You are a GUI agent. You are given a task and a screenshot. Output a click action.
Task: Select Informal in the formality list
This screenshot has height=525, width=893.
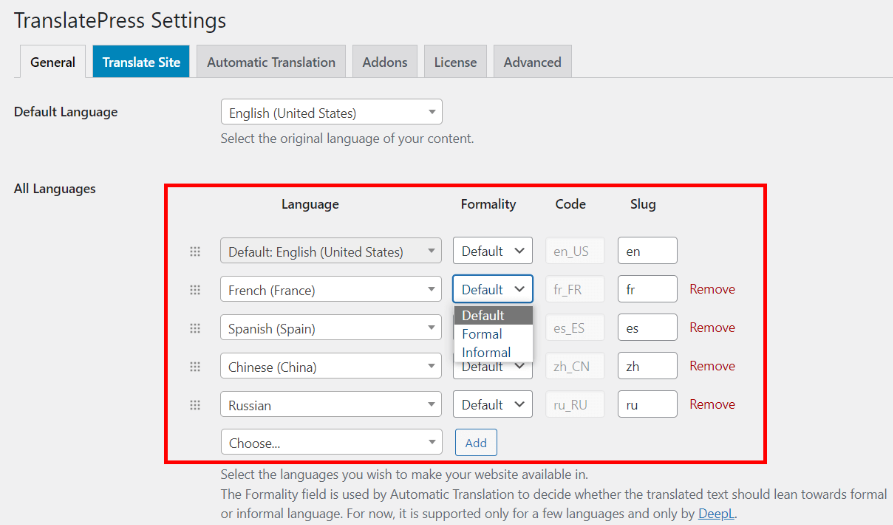[493, 352]
